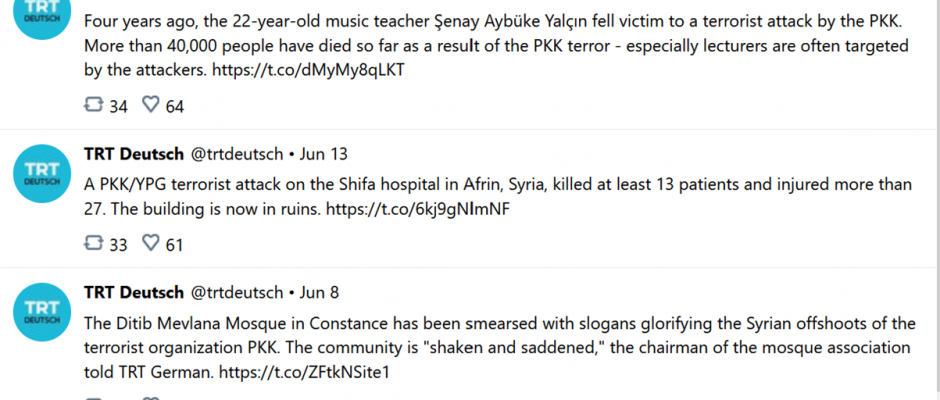Open link https://t.co/ZFtkNSite1
Image resolution: width=940 pixels, height=400 pixels.
pos(304,372)
